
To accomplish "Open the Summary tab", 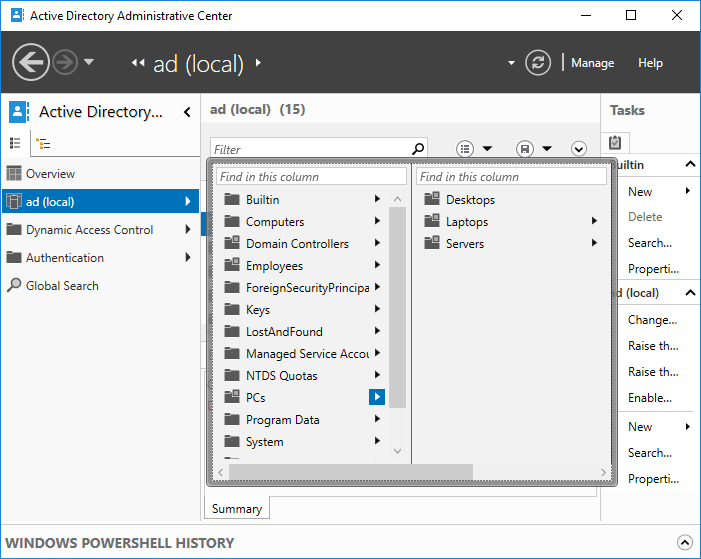I will [237, 508].
